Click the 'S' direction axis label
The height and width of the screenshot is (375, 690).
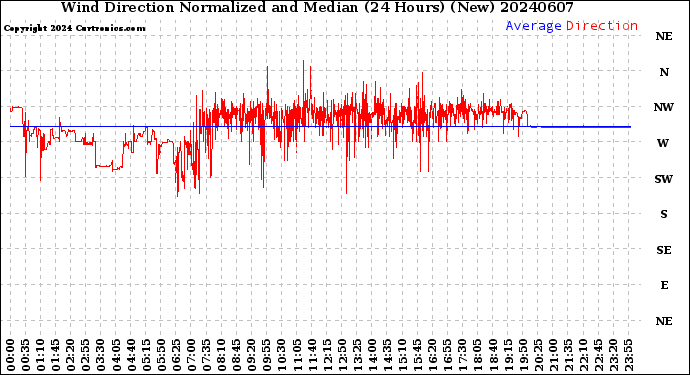[x=664, y=214]
